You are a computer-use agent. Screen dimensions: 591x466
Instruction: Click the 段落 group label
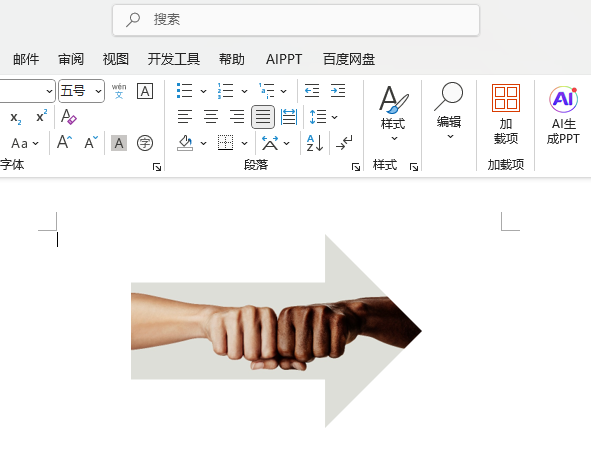coord(256,165)
